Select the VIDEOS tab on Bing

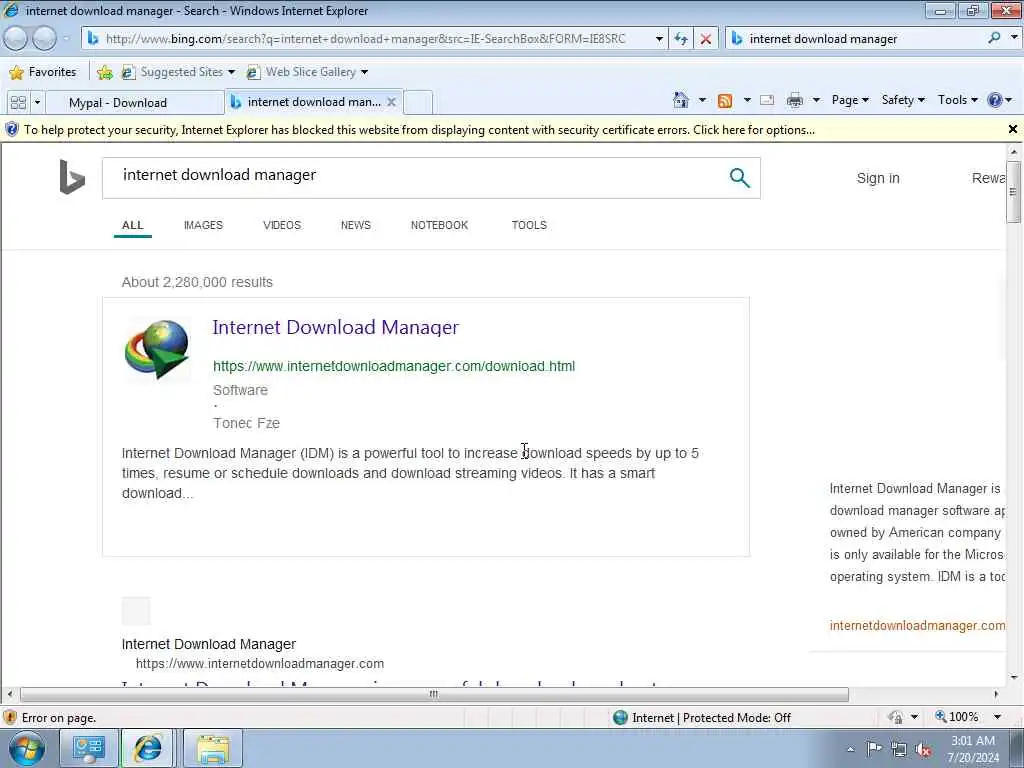[x=281, y=225]
